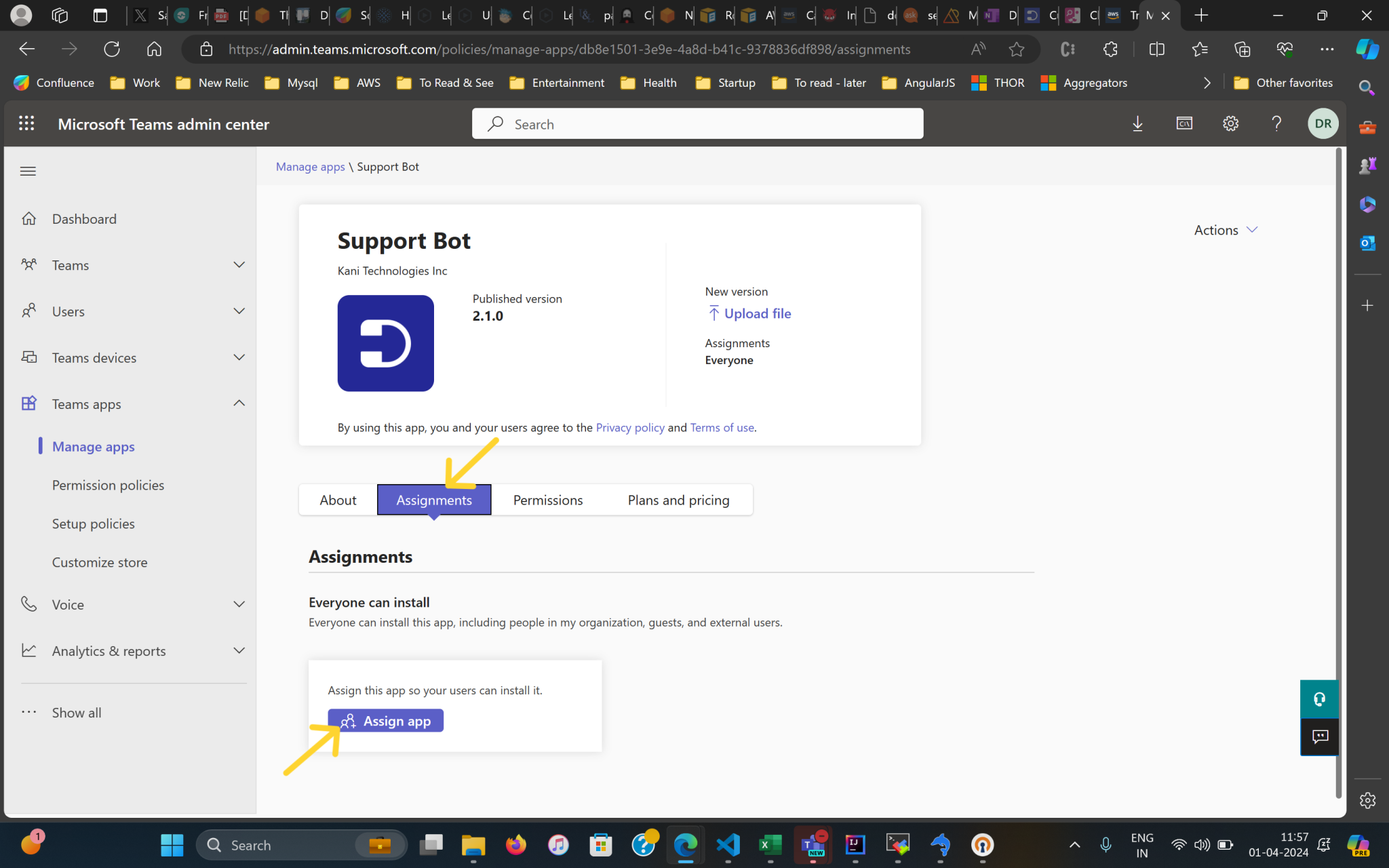The image size is (1389, 868).
Task: Collapse the Teams apps section
Action: coord(239,403)
